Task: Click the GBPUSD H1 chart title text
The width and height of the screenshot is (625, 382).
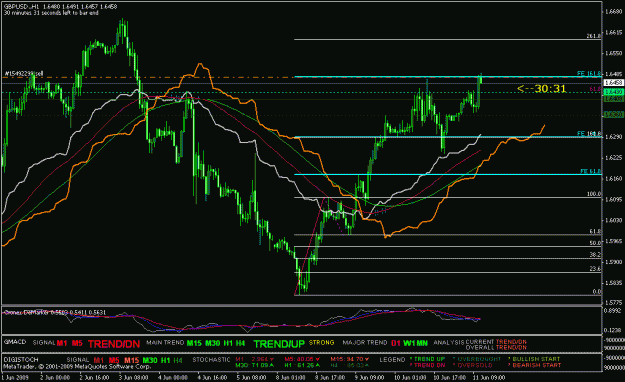Action: coord(61,7)
